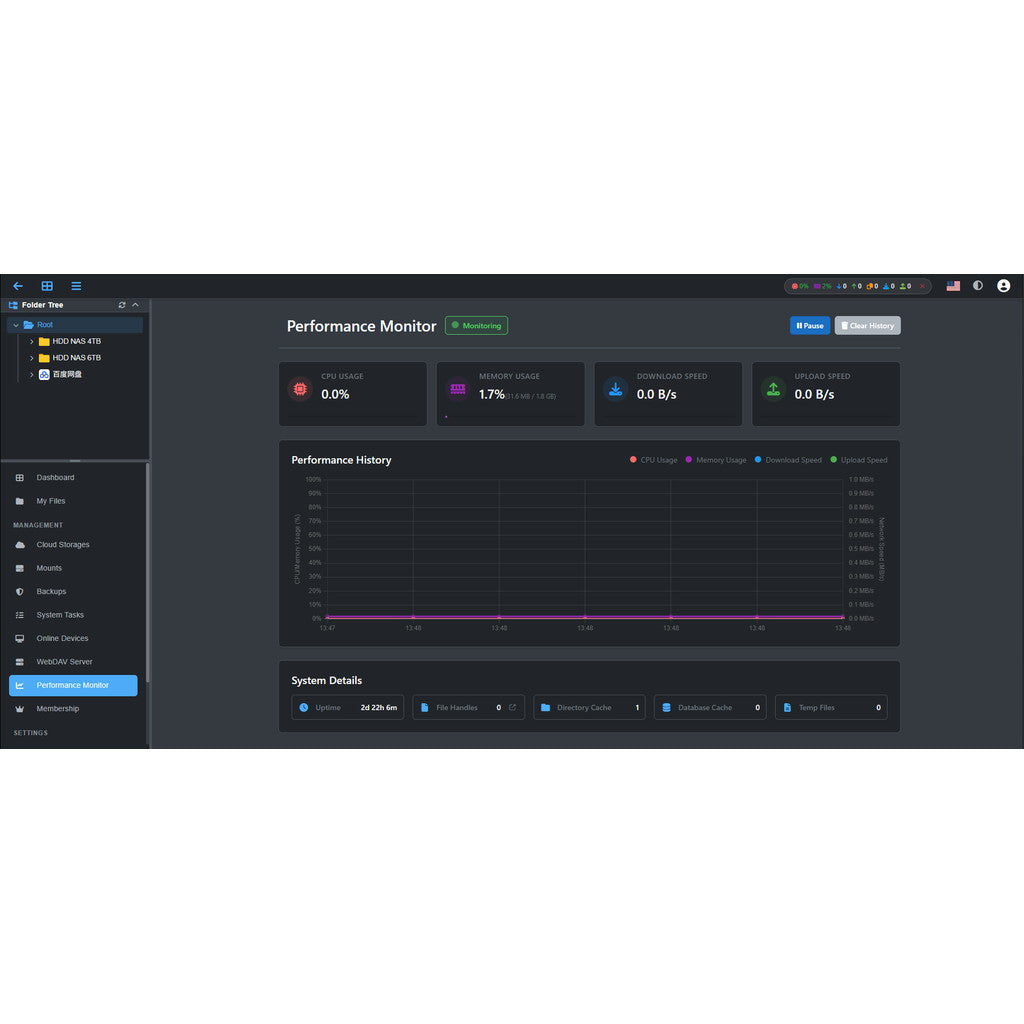1024x1024 pixels.
Task: Open the user account menu
Action: [x=1004, y=285]
